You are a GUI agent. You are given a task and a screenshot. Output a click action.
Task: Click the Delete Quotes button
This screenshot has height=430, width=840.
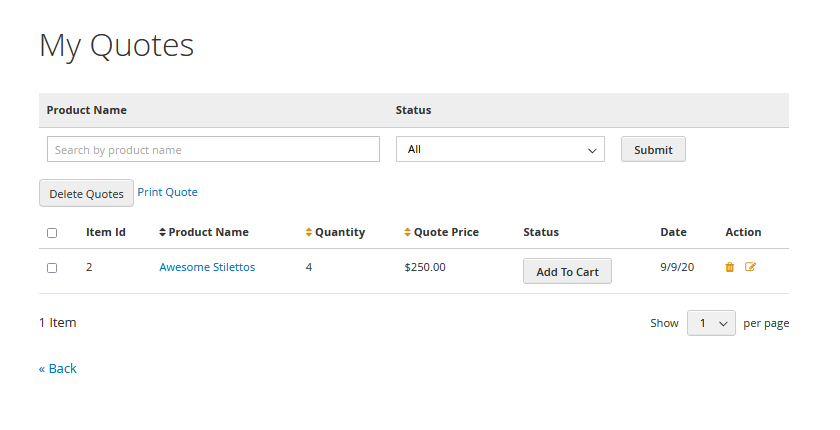(86, 193)
